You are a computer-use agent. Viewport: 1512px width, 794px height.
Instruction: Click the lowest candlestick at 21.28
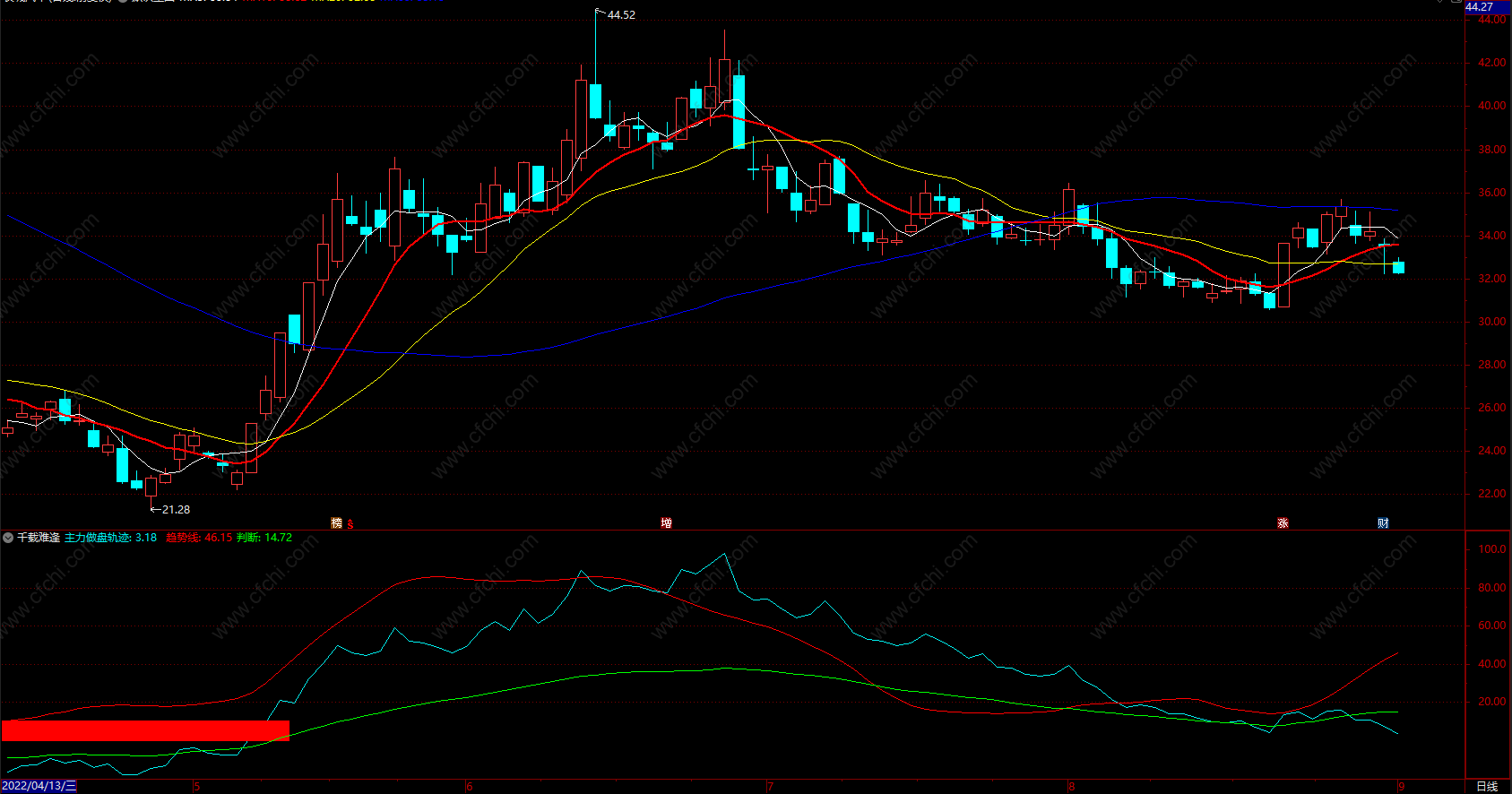[151, 487]
